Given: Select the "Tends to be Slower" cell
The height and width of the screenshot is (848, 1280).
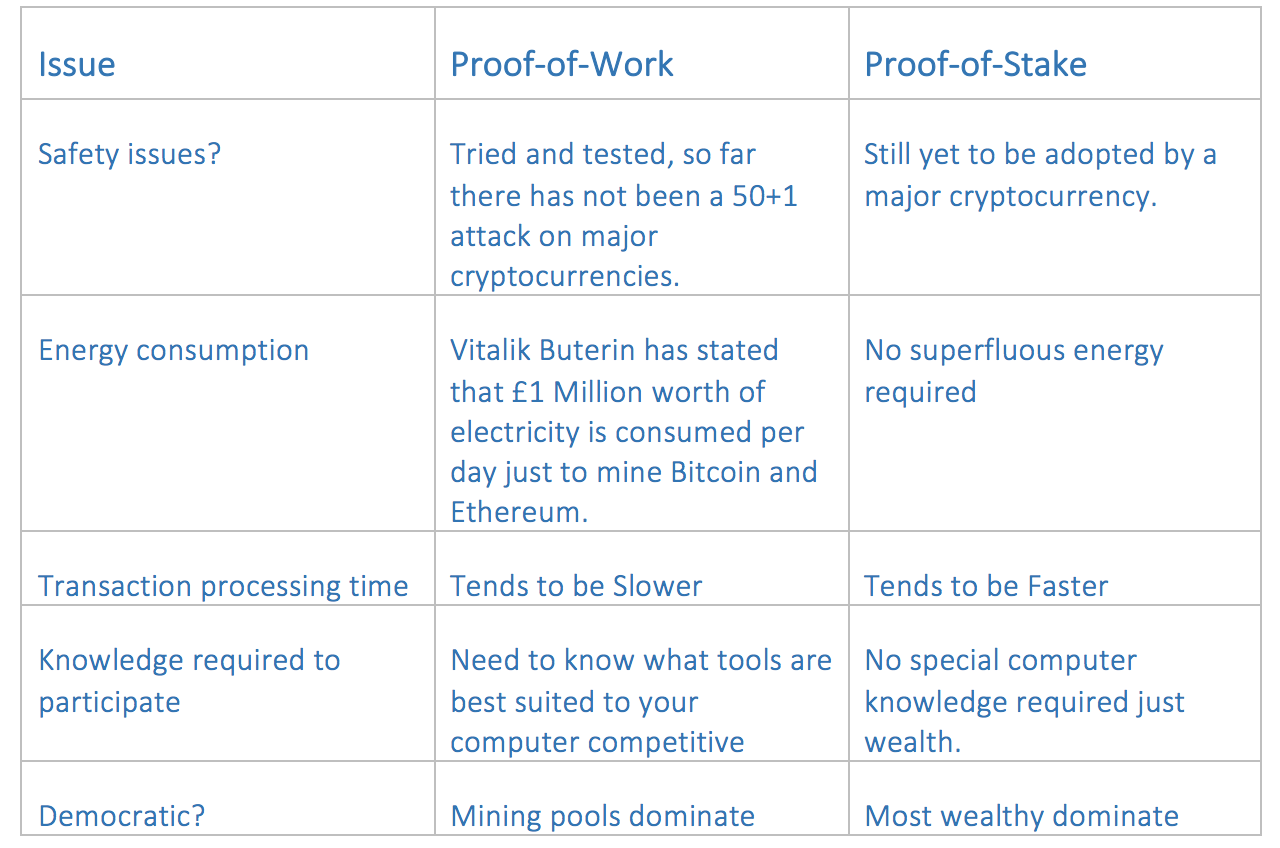Looking at the screenshot, I should [x=576, y=586].
